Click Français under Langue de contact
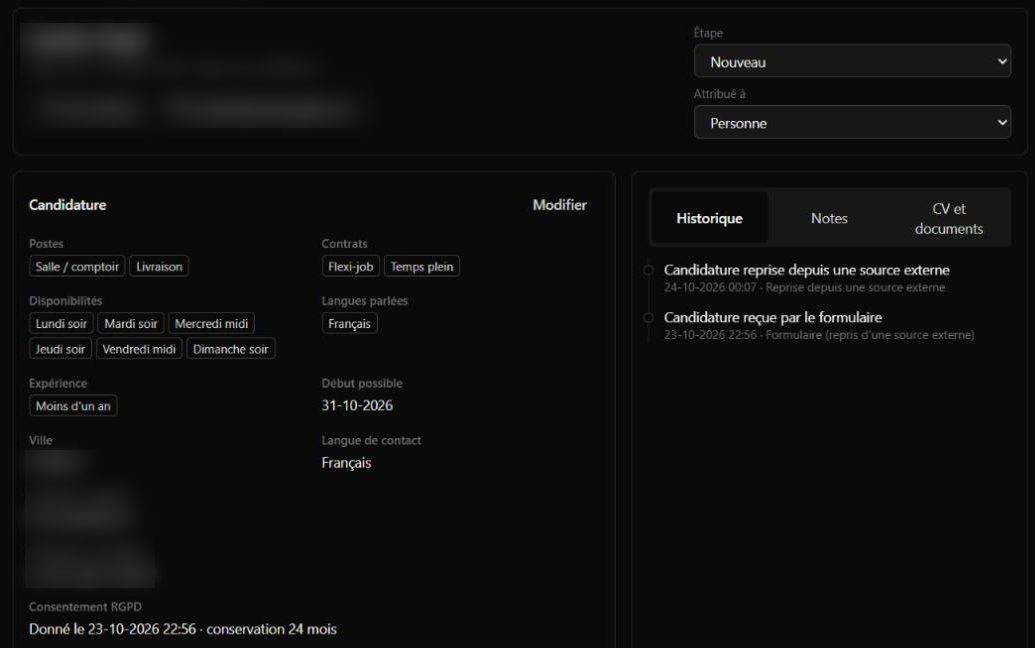Image resolution: width=1035 pixels, height=648 pixels. click(346, 463)
